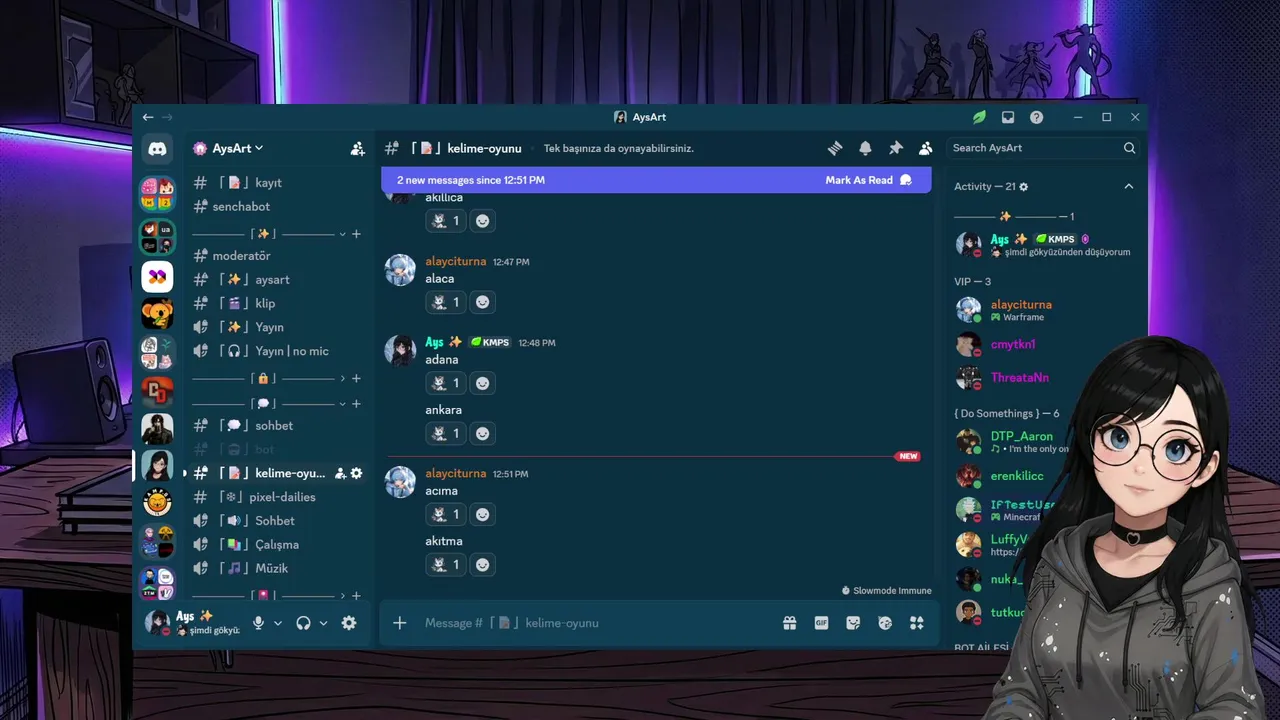Viewport: 1280px width, 720px height.
Task: Toggle reaction under adana message
Action: point(445,383)
